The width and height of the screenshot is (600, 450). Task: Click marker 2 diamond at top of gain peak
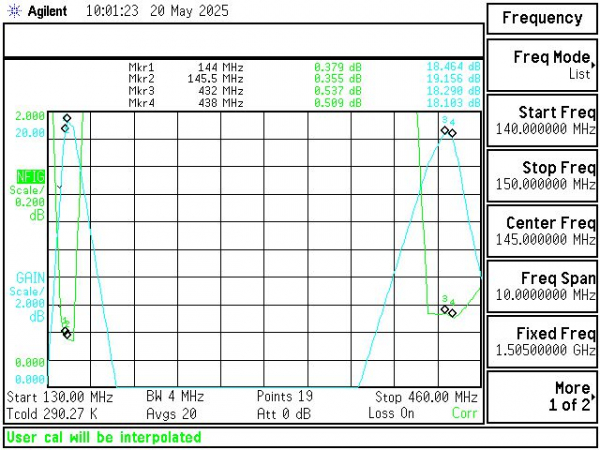pyautogui.click(x=67, y=118)
